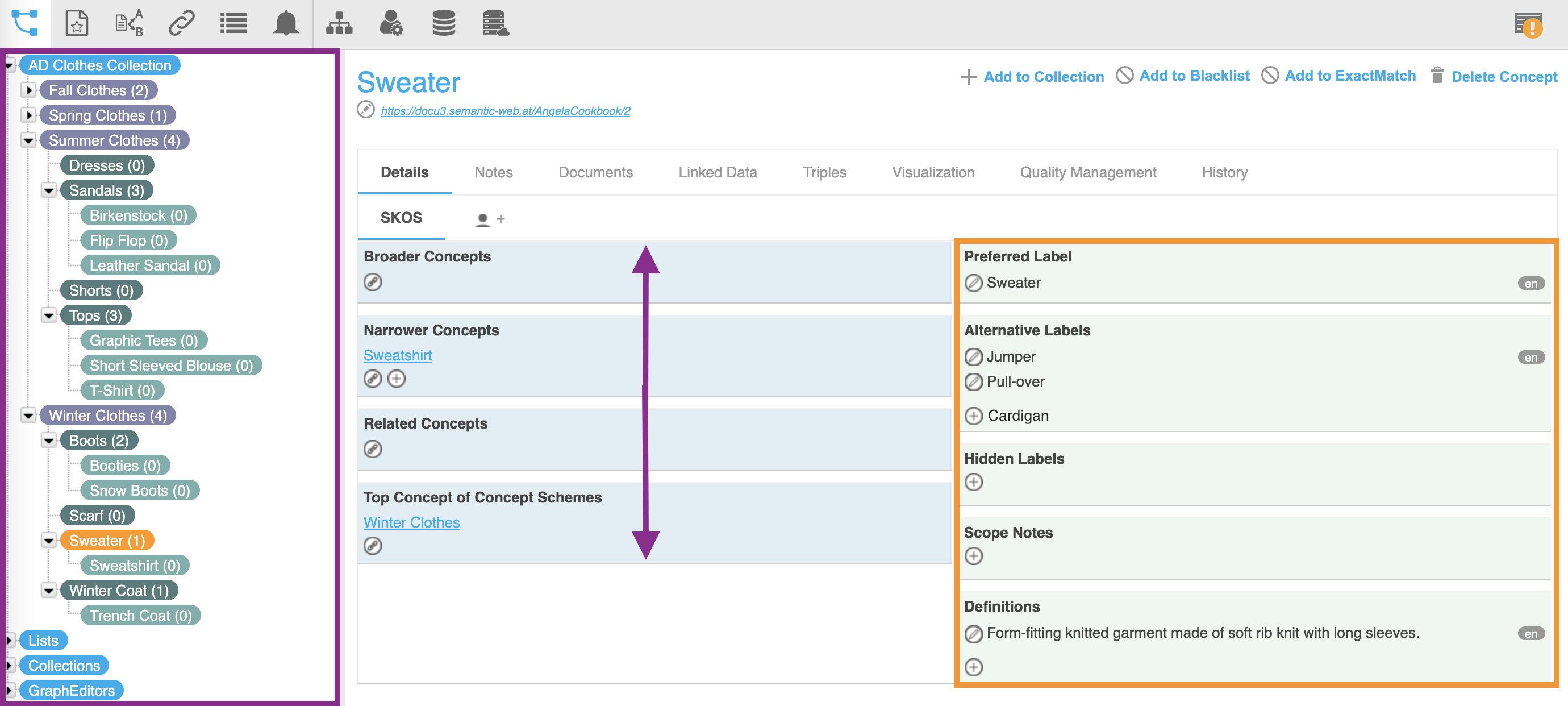Collapse Winter Coat tree node

pyautogui.click(x=49, y=590)
